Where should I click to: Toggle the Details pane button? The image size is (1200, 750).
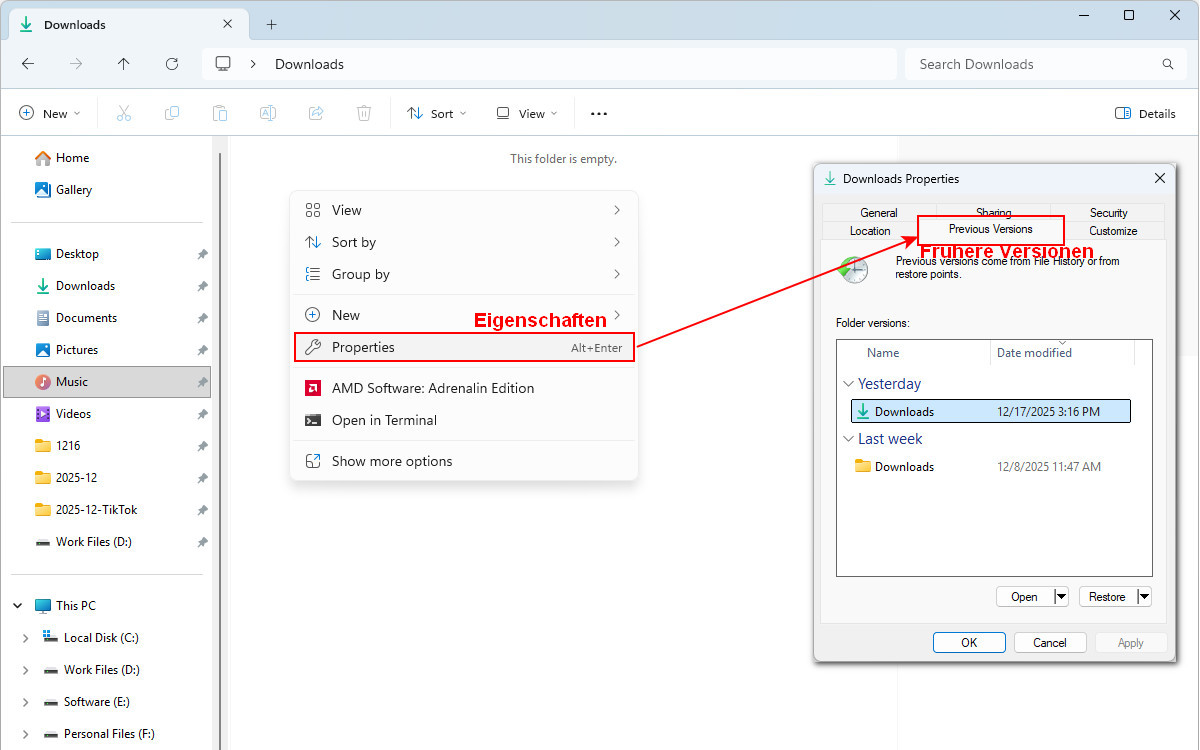tap(1145, 114)
